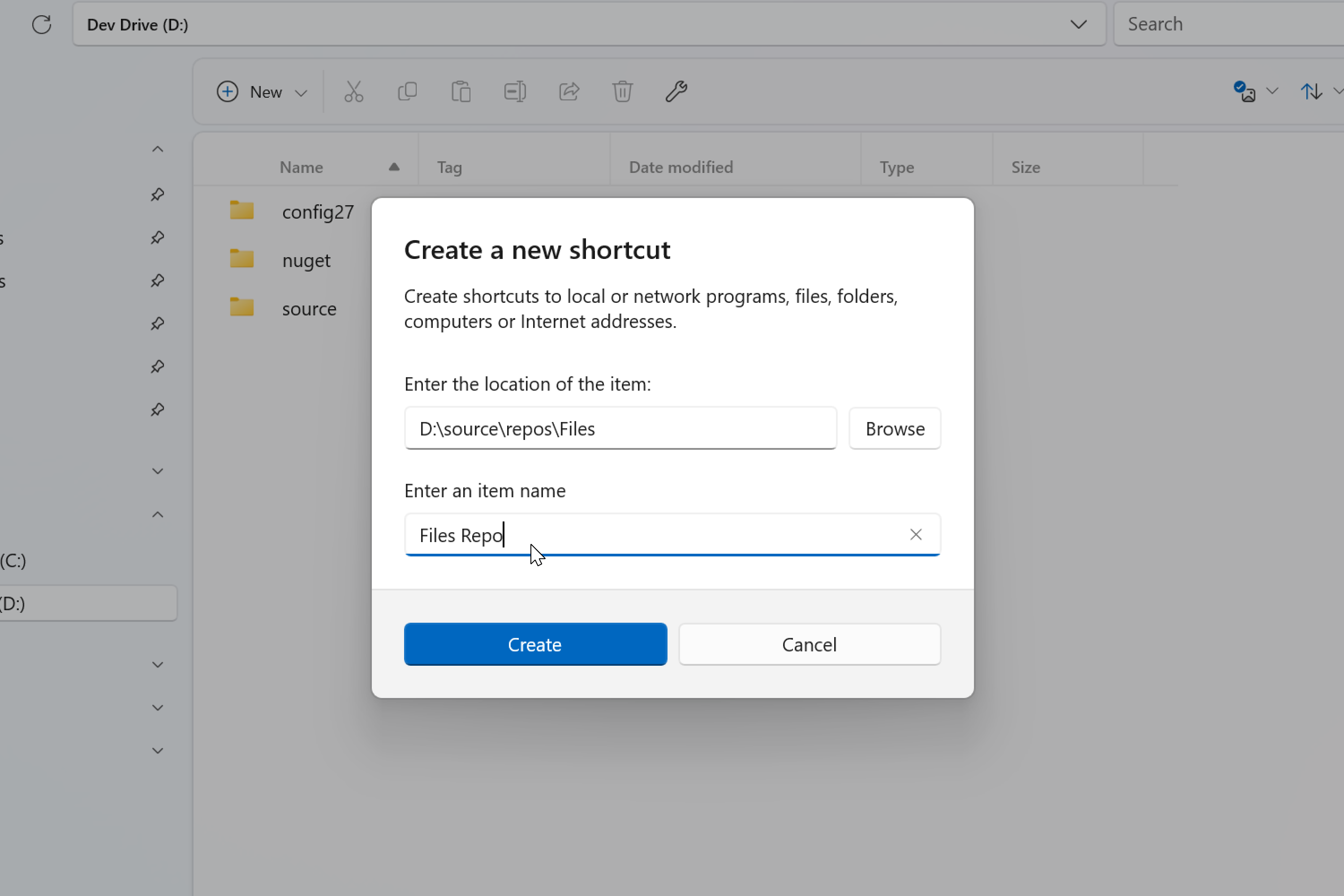
Task: Paste from the clipboard
Action: 461,91
